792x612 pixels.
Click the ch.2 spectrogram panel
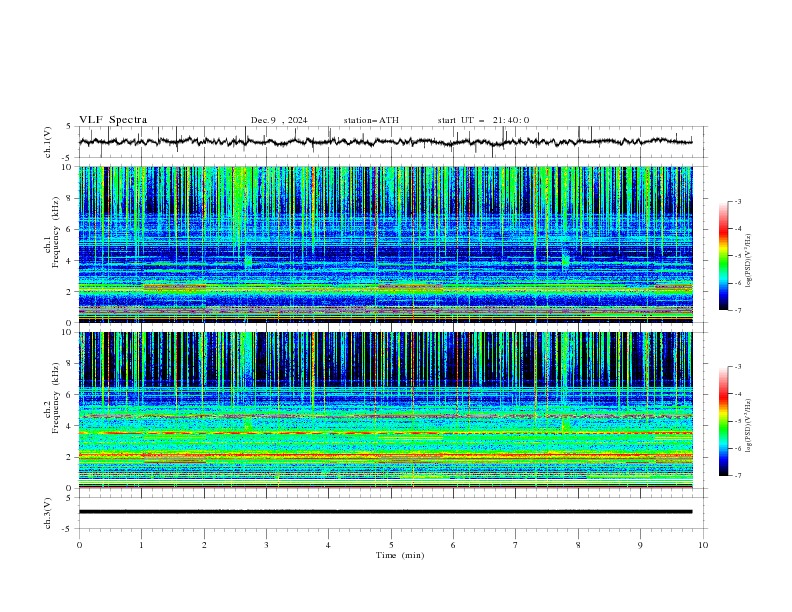coord(385,410)
